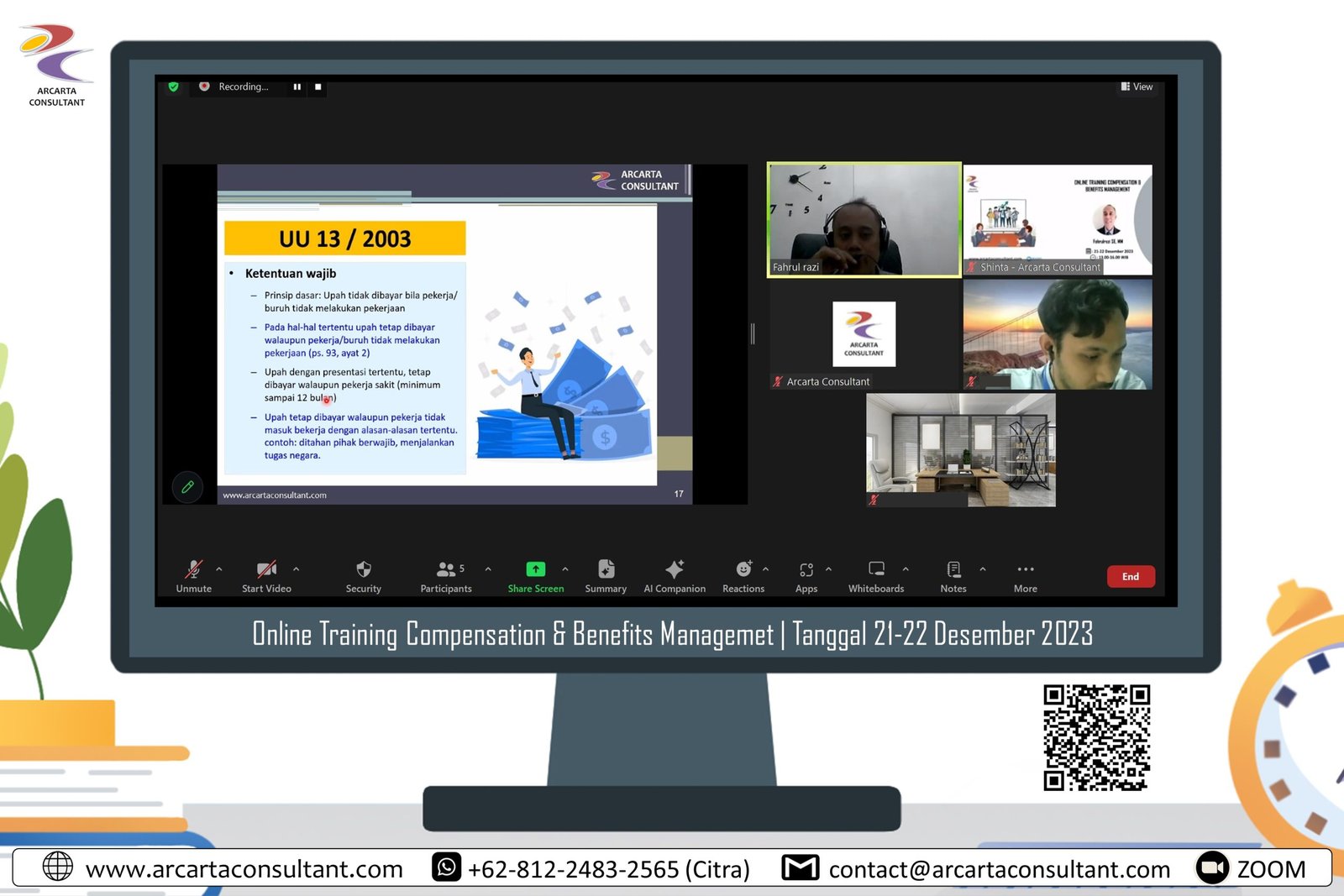Expand video options arrow beside Start Video
Screen dimensions: 1344x896
click(x=296, y=569)
